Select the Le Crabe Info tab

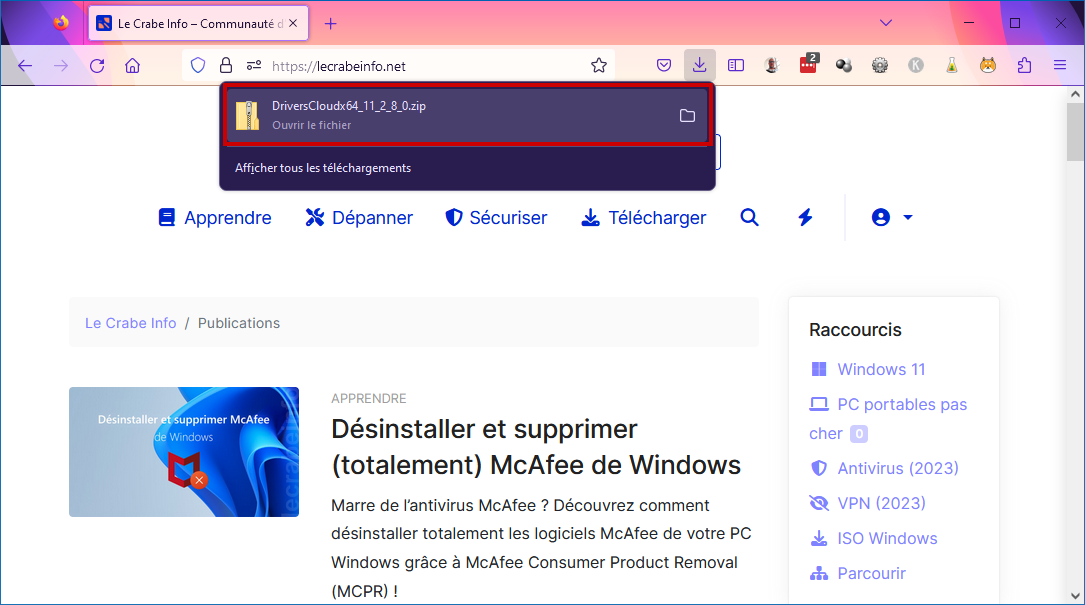[x=199, y=24]
